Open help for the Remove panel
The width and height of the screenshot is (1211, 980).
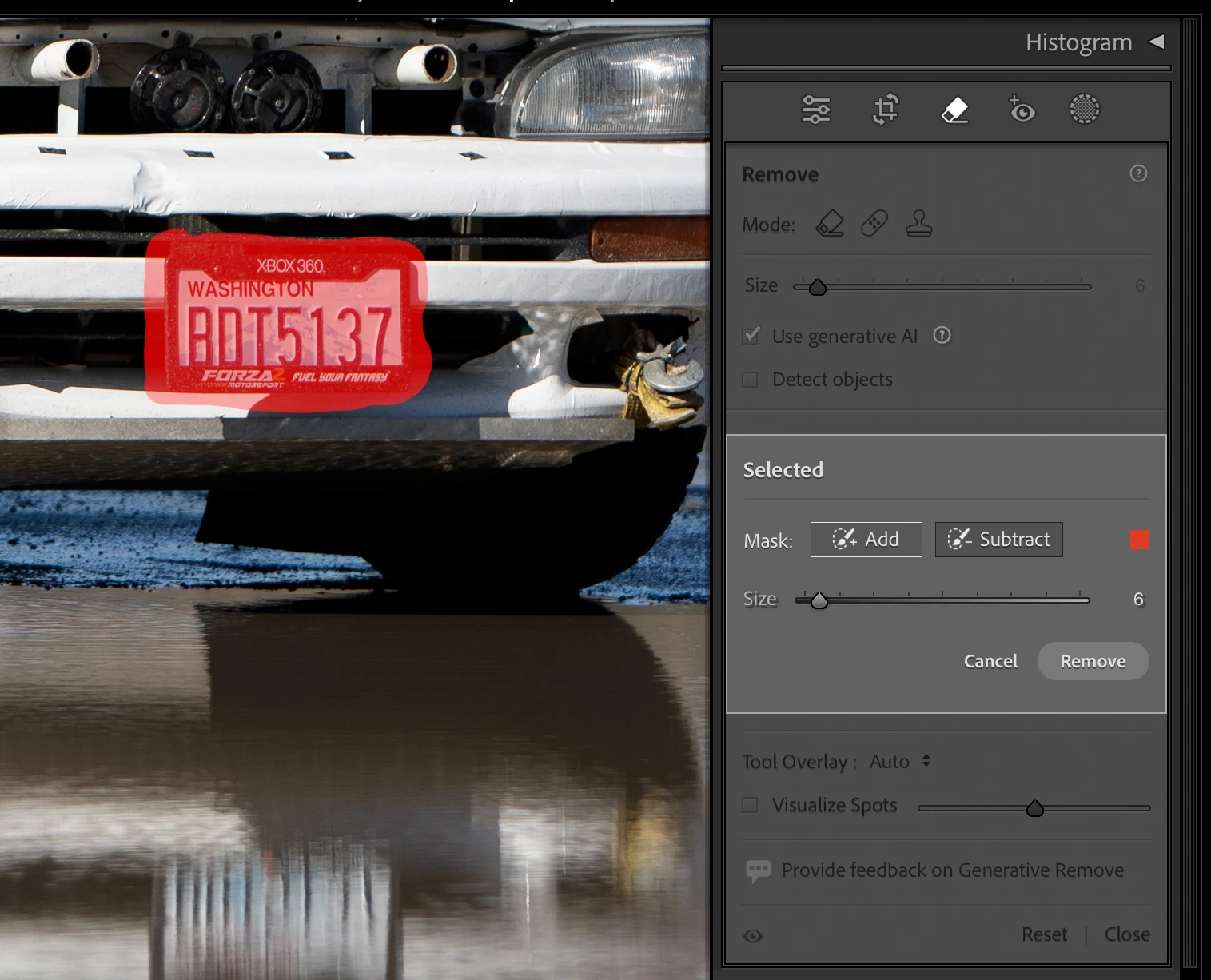tap(1138, 173)
